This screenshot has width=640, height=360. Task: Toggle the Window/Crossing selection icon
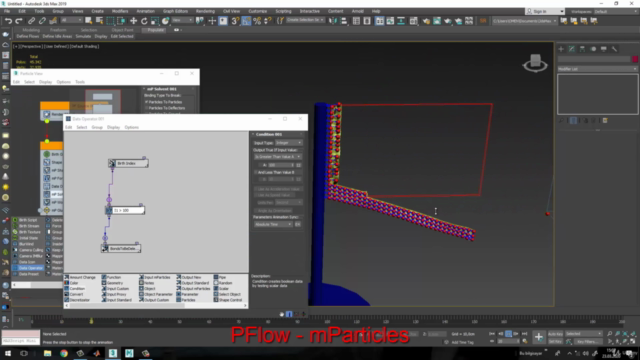coord(121,20)
